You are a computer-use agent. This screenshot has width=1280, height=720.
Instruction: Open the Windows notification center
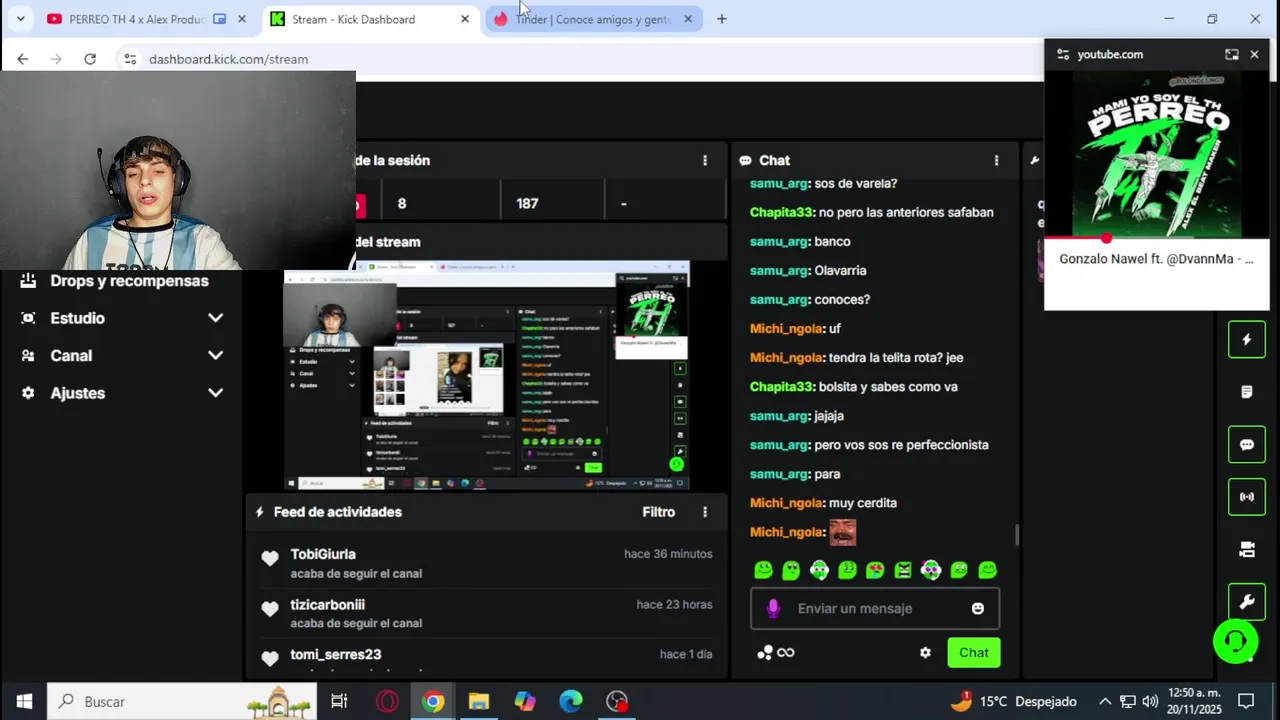1246,702
